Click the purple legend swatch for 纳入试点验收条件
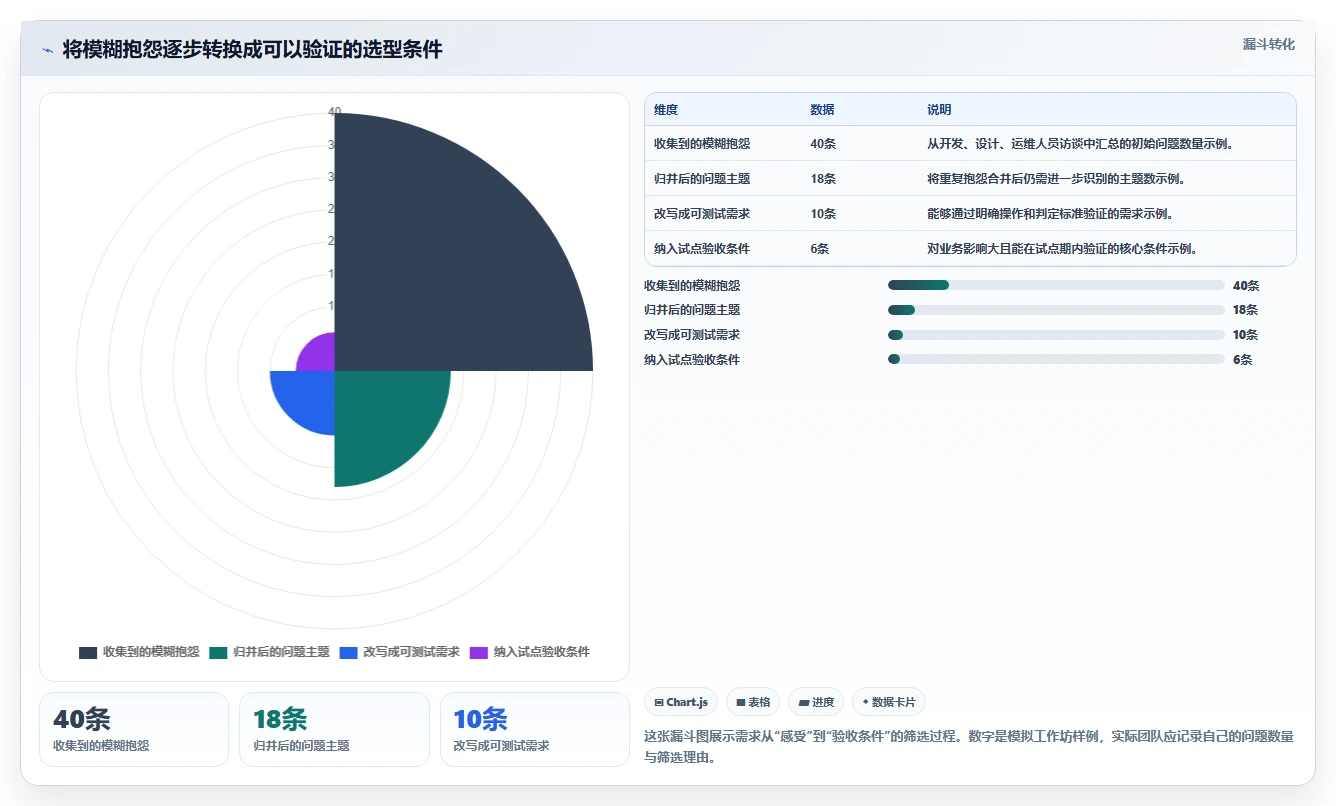This screenshot has height=806, width=1336. (479, 652)
